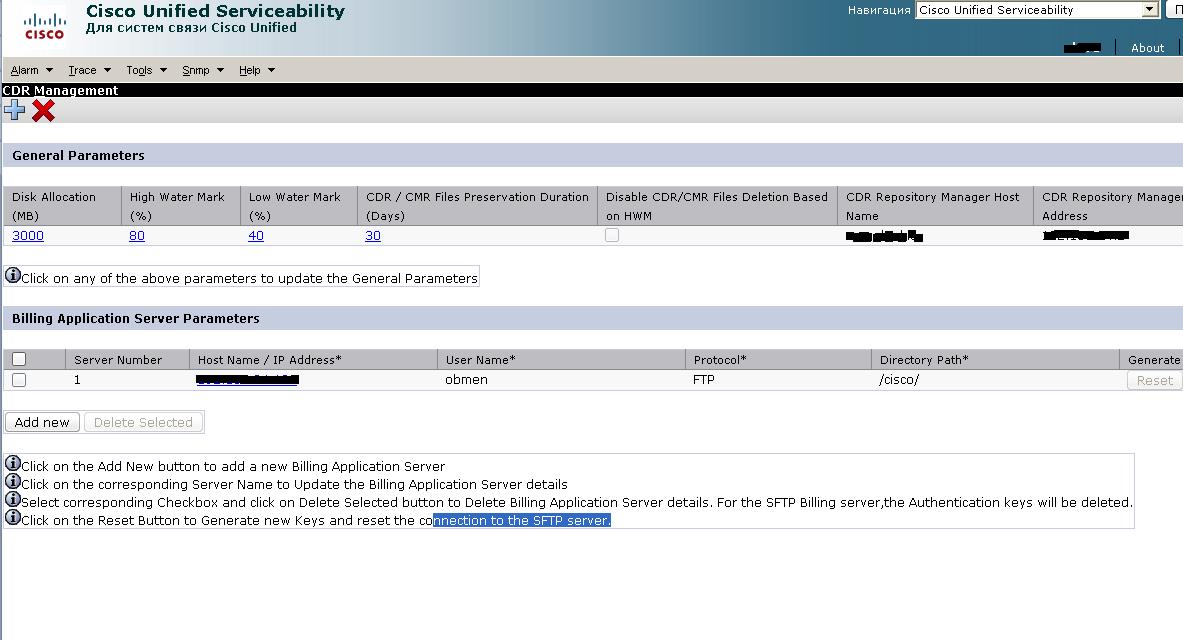Click the red X Delete Selected icon
This screenshot has width=1183, height=640.
click(x=44, y=110)
